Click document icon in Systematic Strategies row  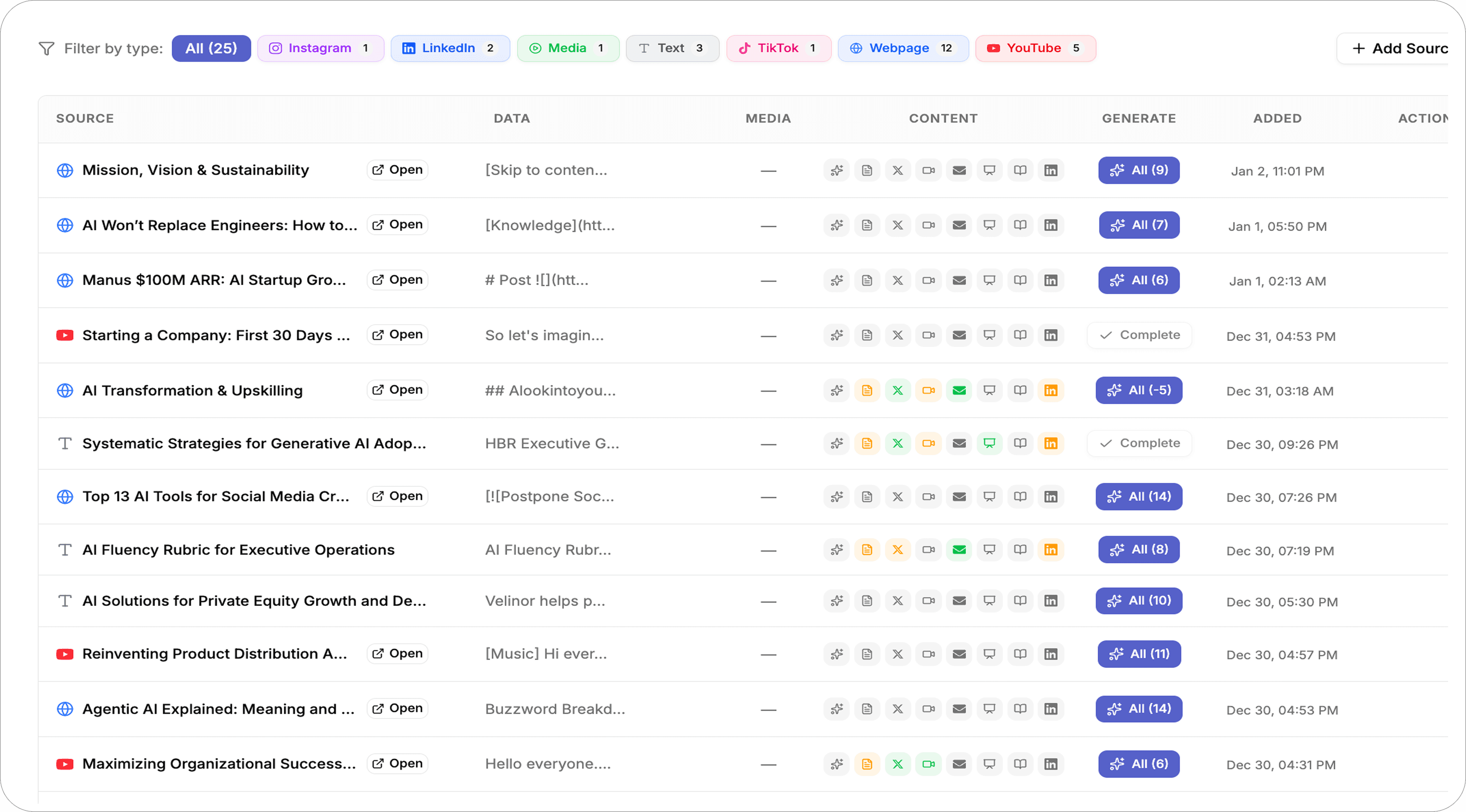(x=867, y=444)
